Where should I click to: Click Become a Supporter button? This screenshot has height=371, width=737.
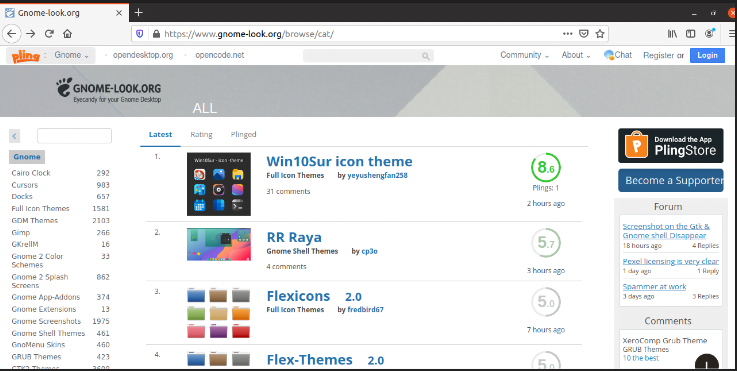click(671, 181)
